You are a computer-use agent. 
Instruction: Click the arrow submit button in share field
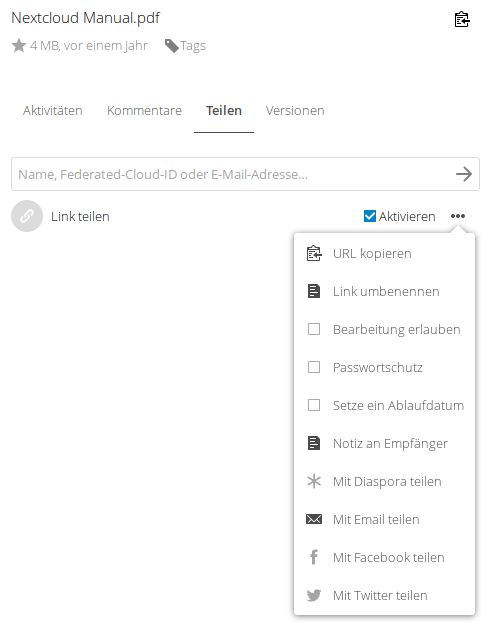pyautogui.click(x=464, y=174)
